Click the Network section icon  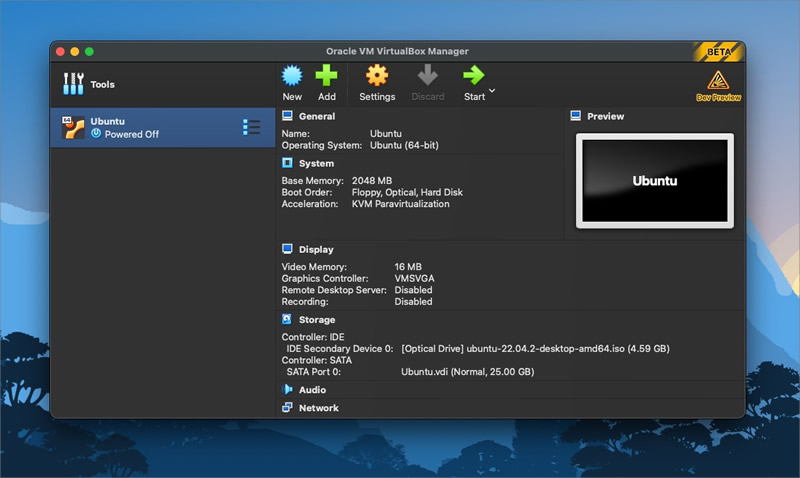[287, 407]
